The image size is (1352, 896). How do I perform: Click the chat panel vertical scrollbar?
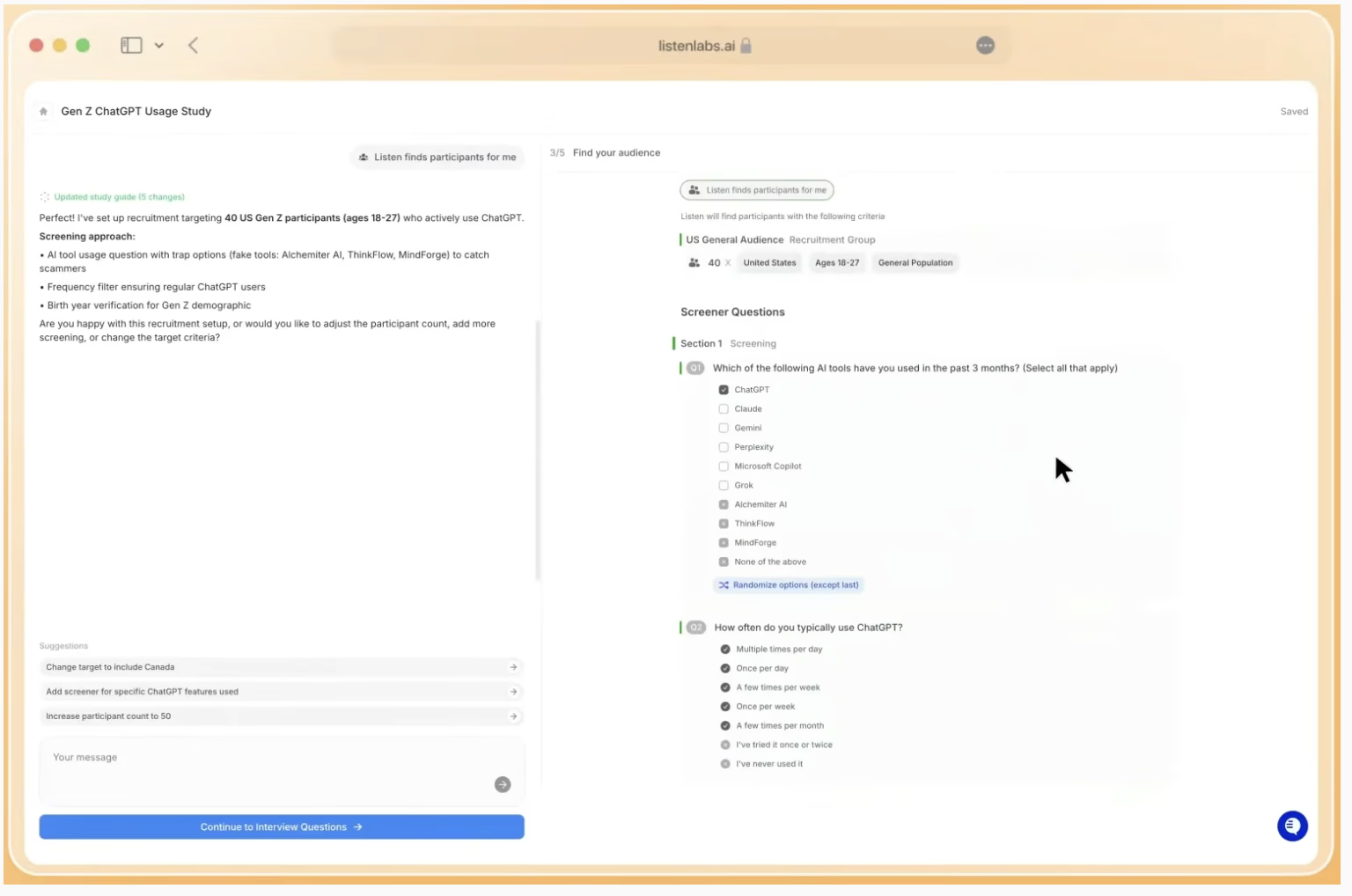click(x=538, y=449)
